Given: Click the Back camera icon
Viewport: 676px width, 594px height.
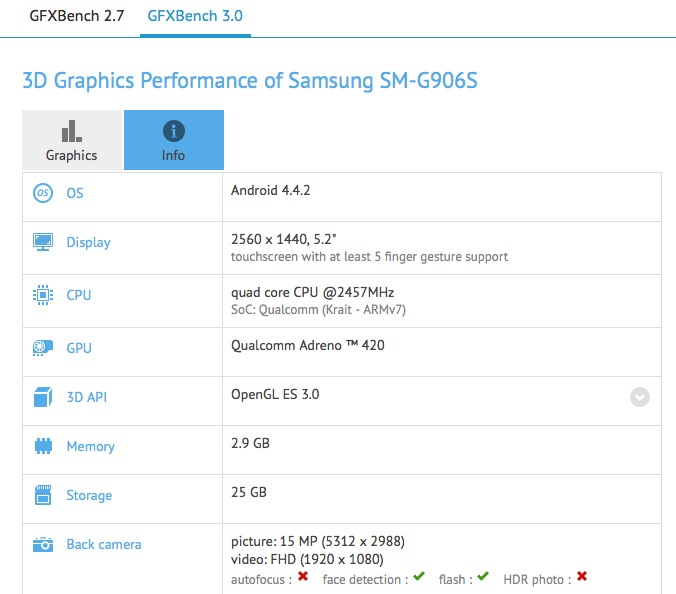Looking at the screenshot, I should (43, 545).
